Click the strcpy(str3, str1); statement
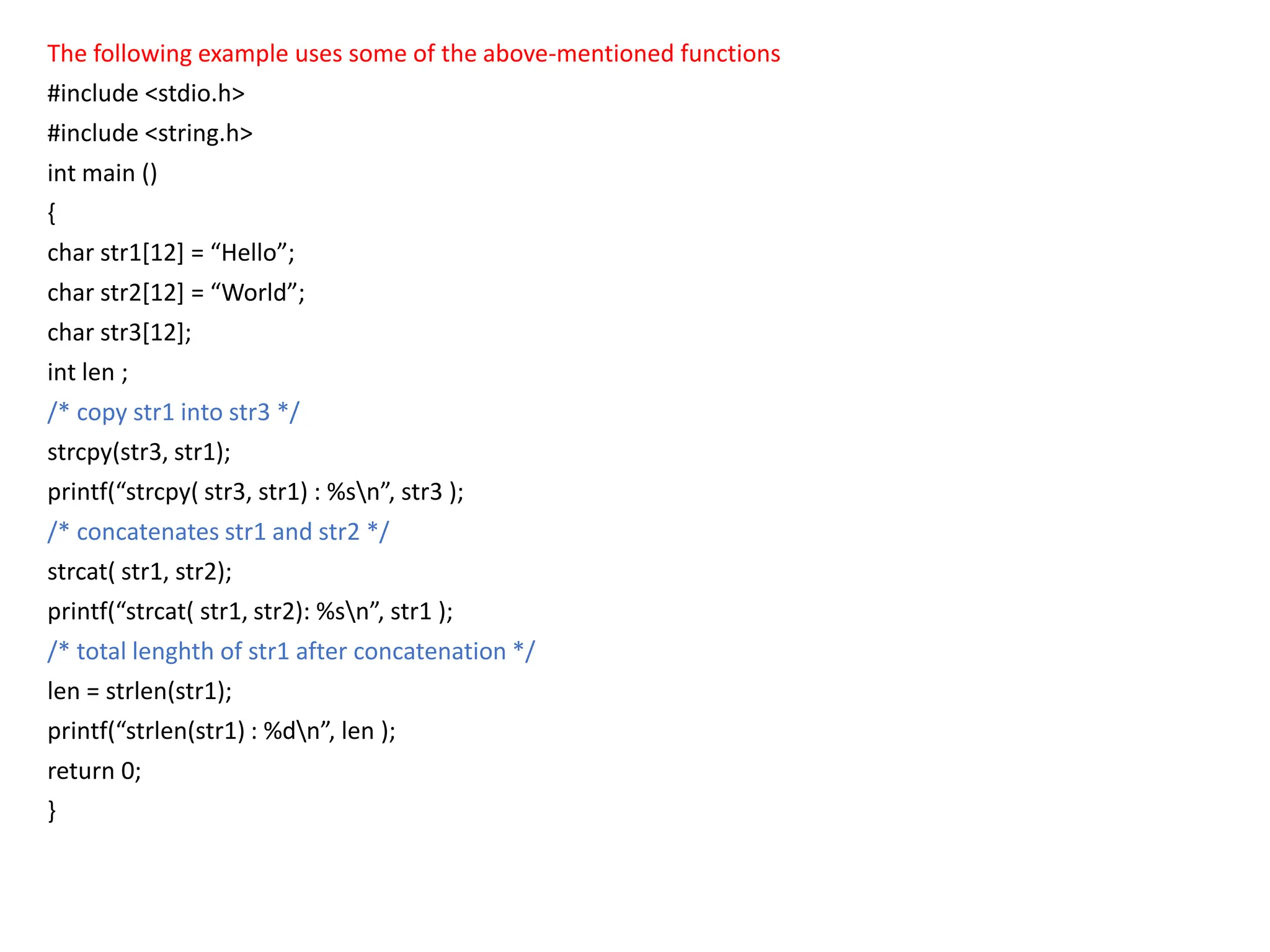Viewport: 1270px width, 952px height. click(x=139, y=452)
